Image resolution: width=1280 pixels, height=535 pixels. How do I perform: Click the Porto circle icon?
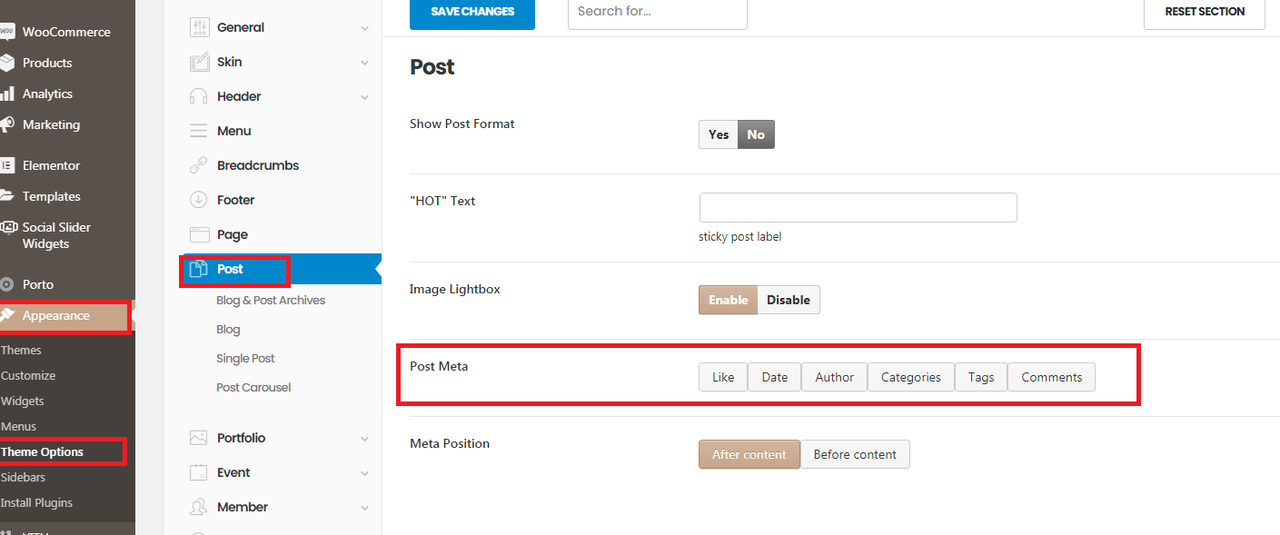(x=6, y=285)
